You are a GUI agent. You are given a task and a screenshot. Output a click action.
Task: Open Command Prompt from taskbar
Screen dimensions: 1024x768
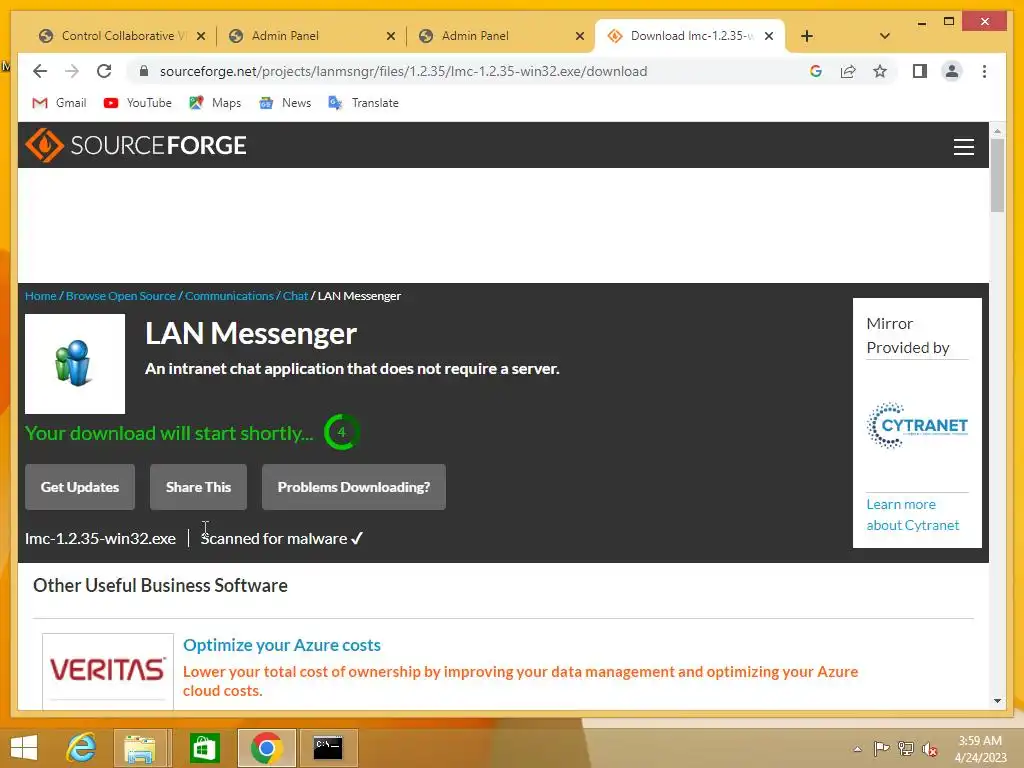click(x=328, y=748)
